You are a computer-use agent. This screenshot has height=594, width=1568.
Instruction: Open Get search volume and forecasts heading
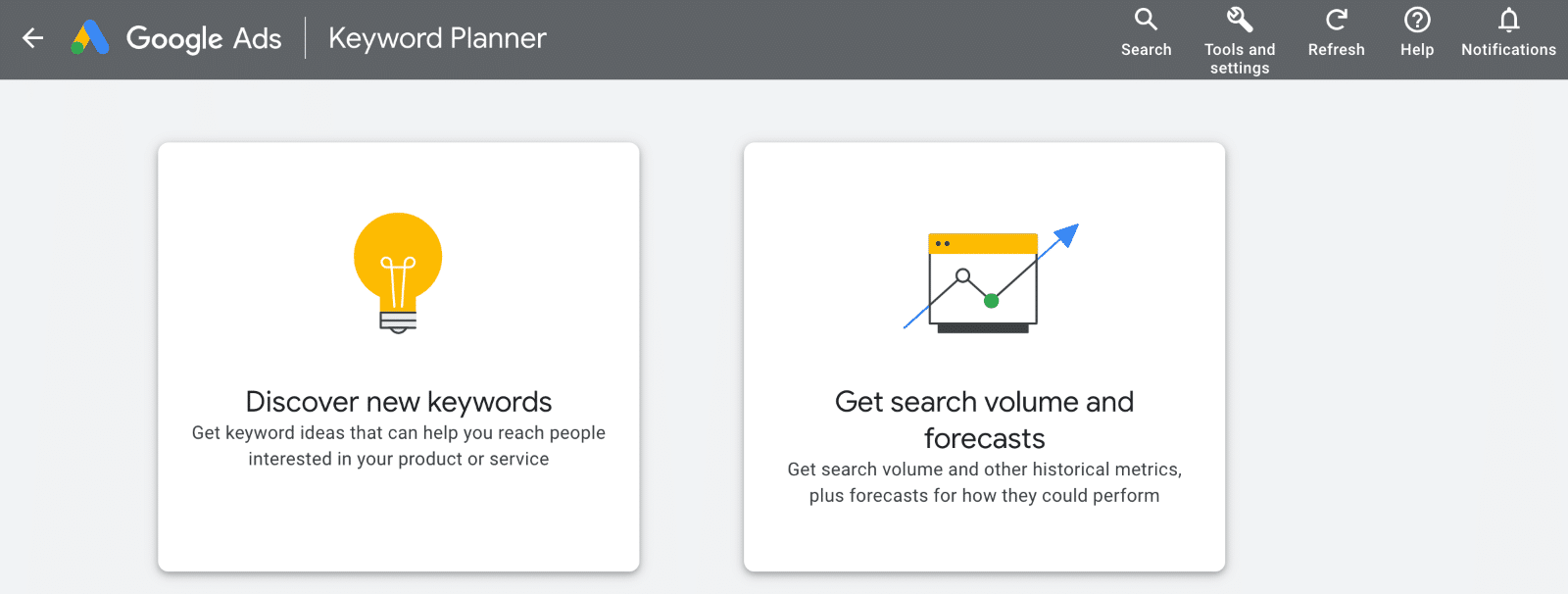pos(984,420)
